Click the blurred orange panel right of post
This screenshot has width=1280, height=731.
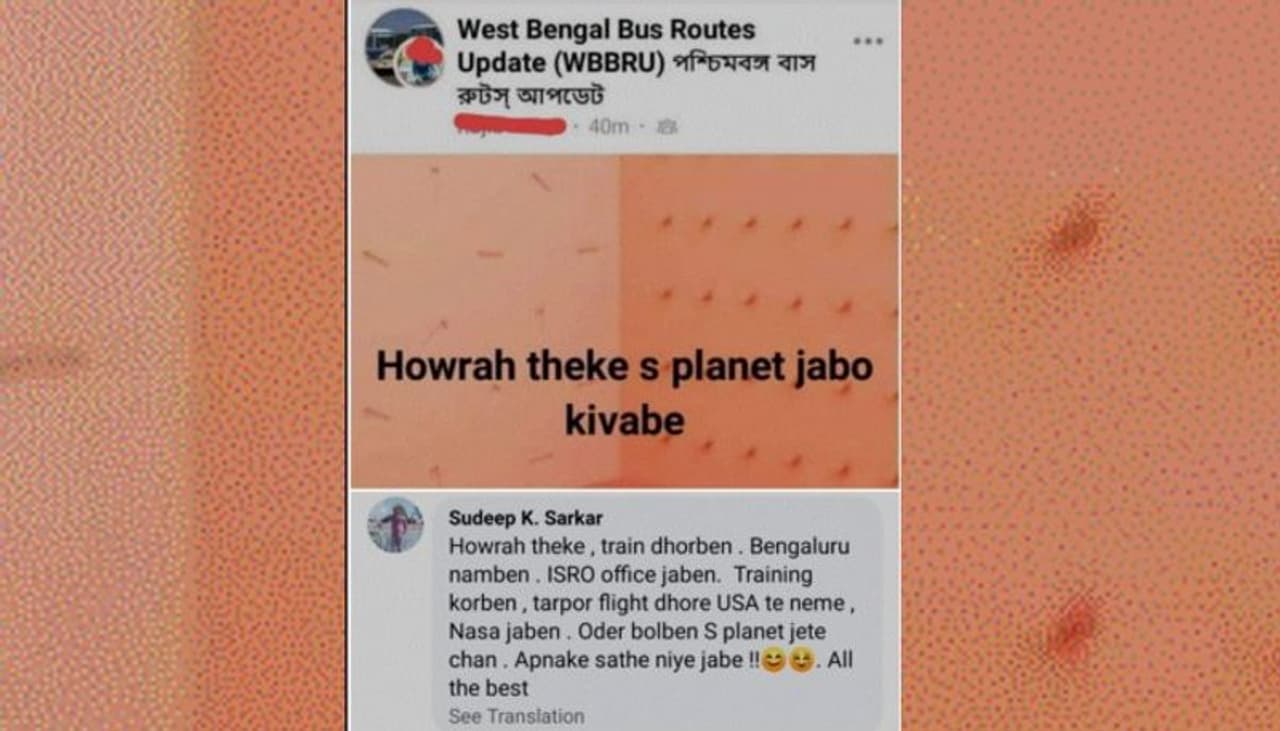pyautogui.click(x=1091, y=365)
